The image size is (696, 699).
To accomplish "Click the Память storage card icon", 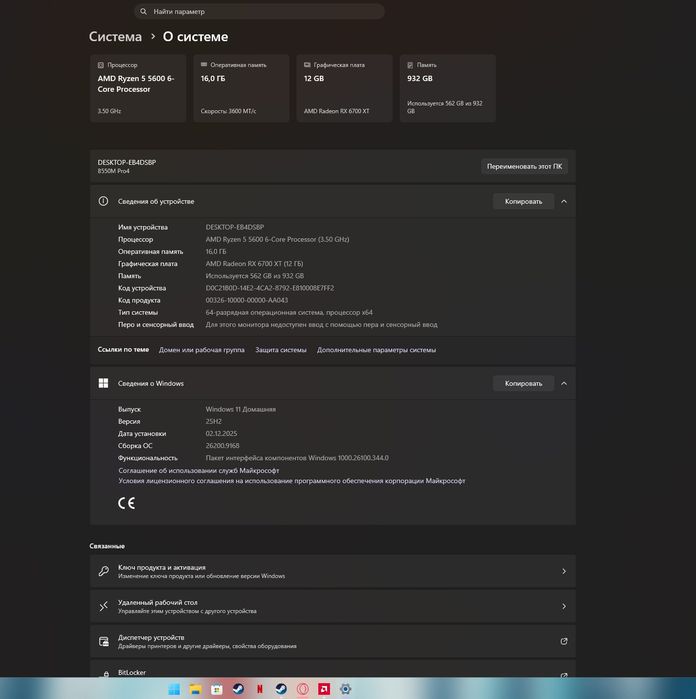I will (x=410, y=65).
